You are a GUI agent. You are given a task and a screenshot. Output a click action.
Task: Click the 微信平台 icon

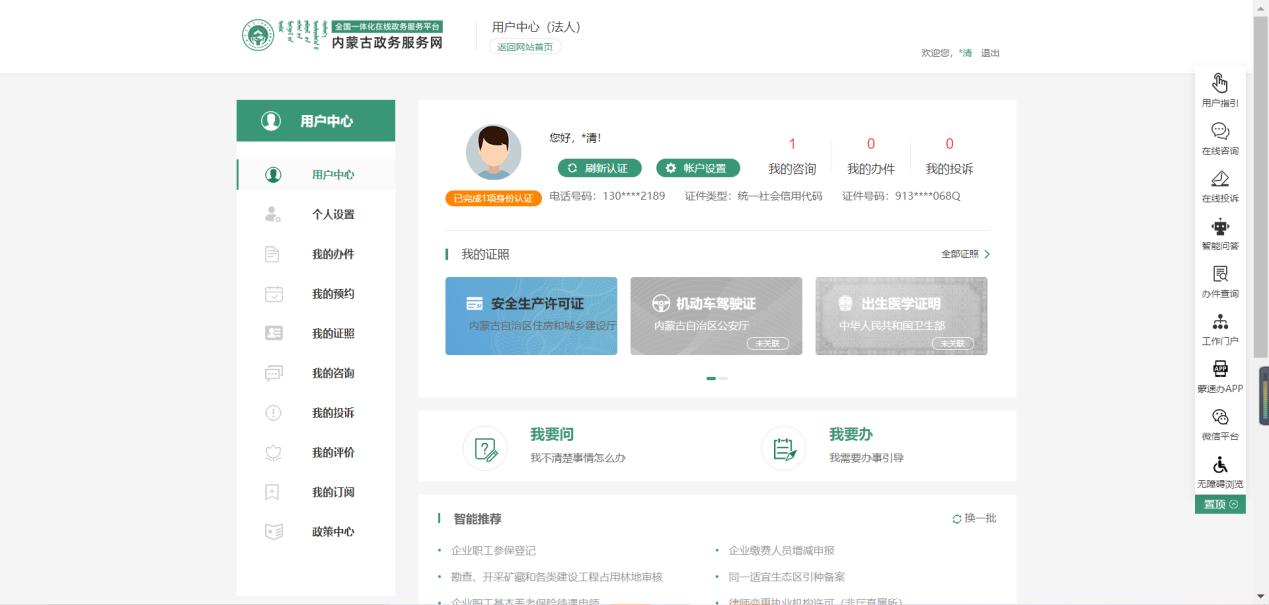(x=1219, y=417)
